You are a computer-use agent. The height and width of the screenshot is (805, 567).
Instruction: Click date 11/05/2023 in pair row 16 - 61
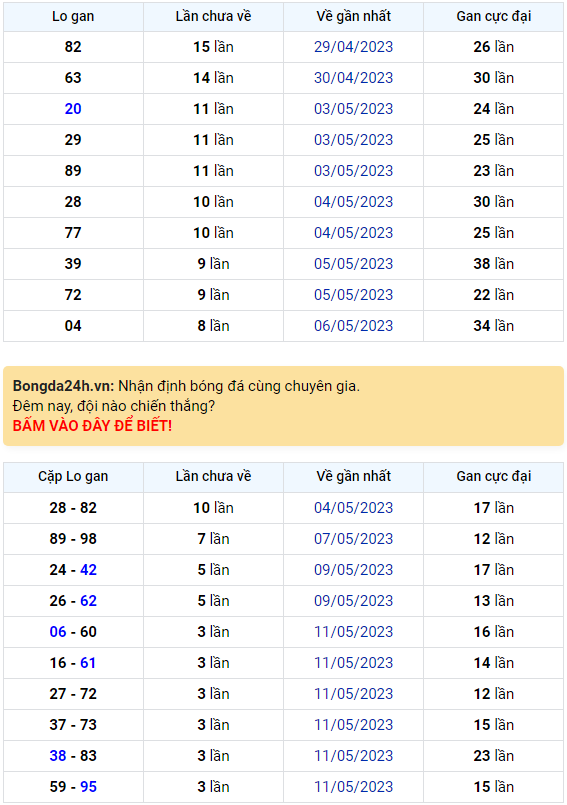[353, 663]
